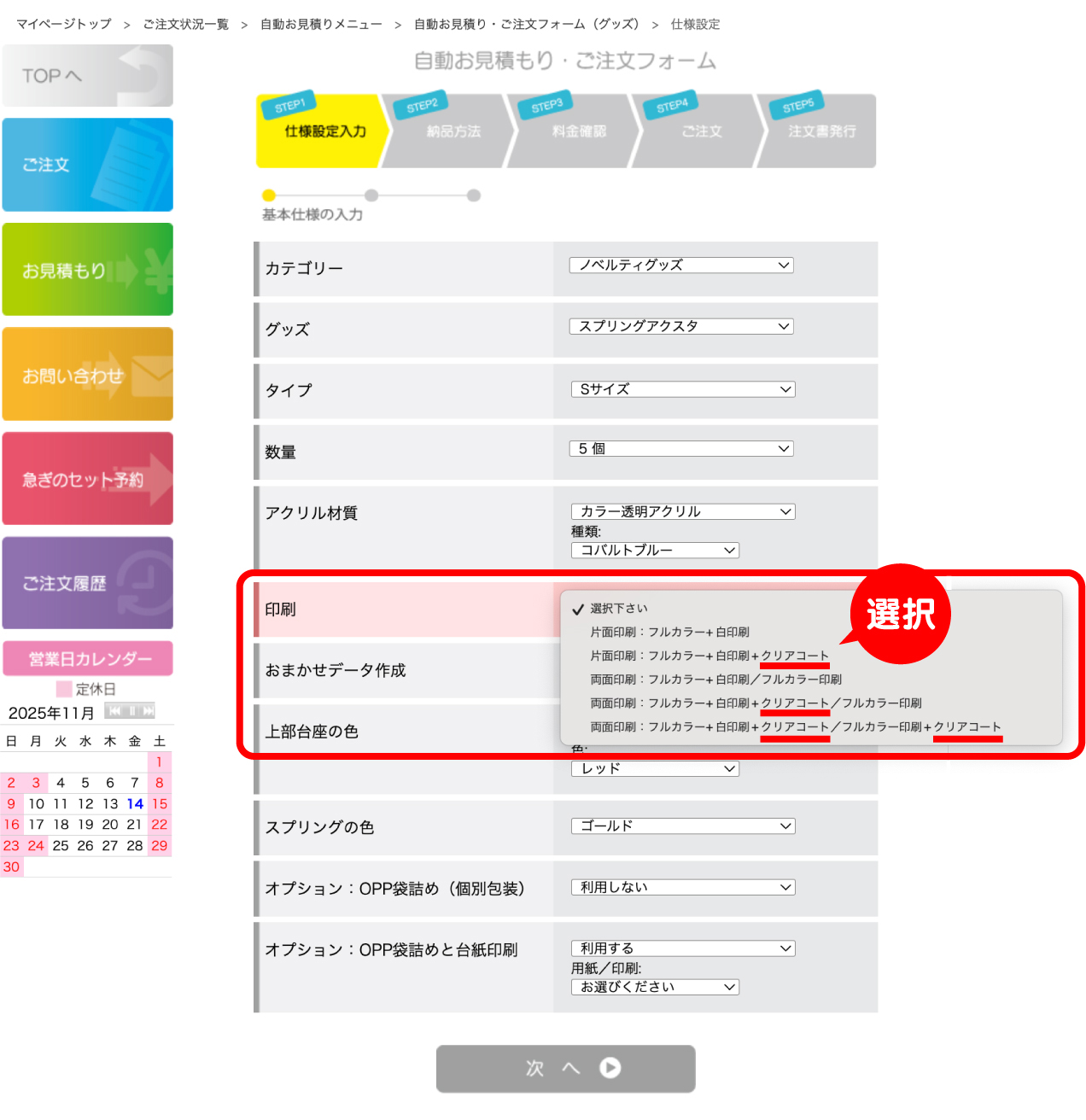
Task: Open マイページトップ breadcrumb link
Action: [x=64, y=24]
